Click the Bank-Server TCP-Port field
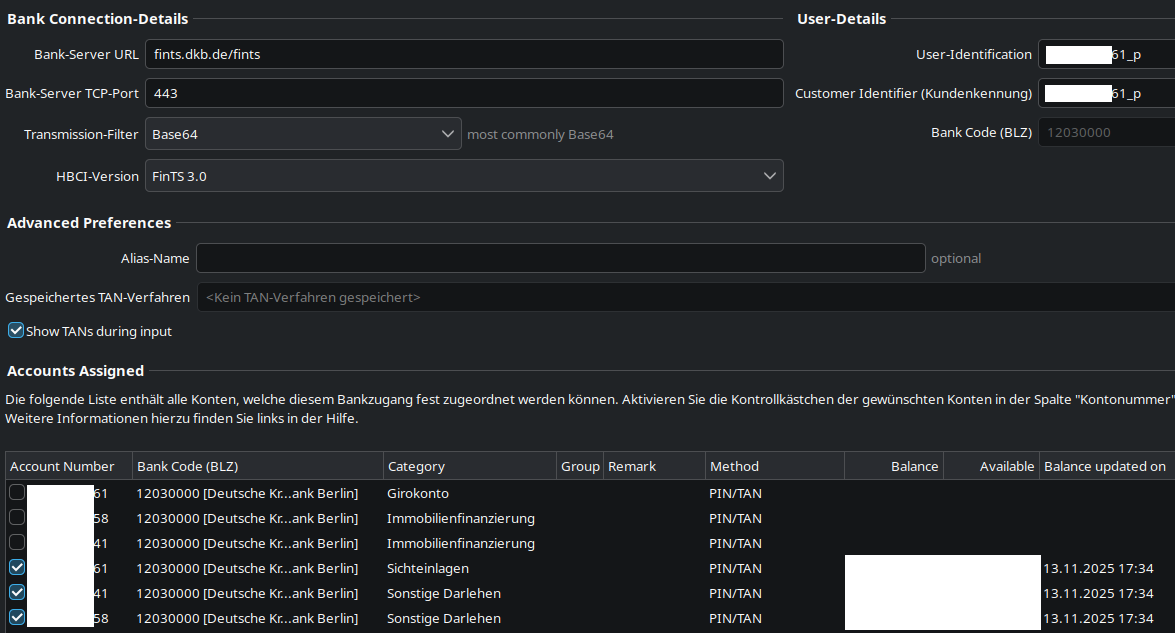The width and height of the screenshot is (1175, 633). [x=464, y=93]
